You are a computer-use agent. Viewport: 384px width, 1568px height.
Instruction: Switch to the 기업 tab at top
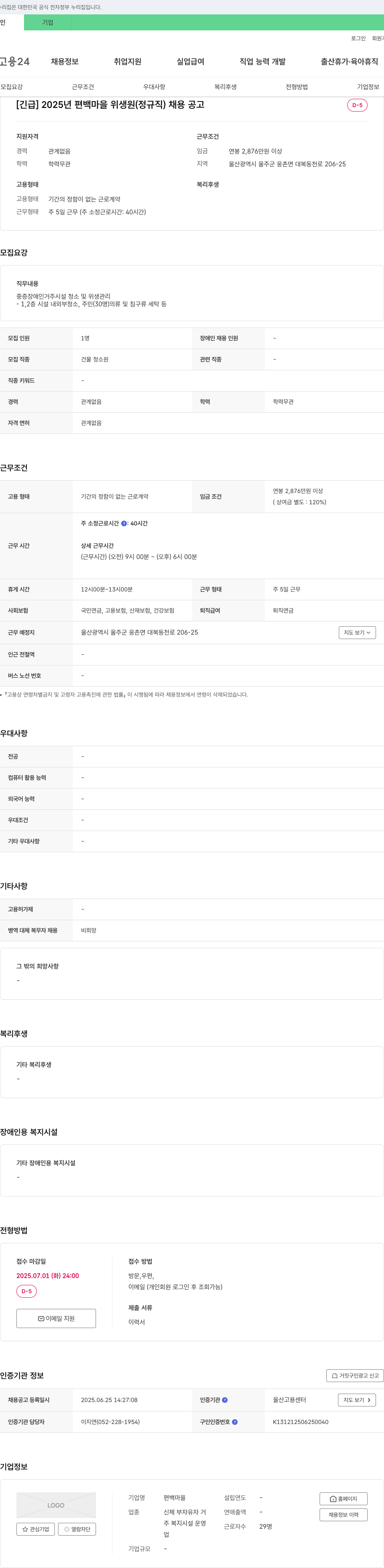coord(48,22)
